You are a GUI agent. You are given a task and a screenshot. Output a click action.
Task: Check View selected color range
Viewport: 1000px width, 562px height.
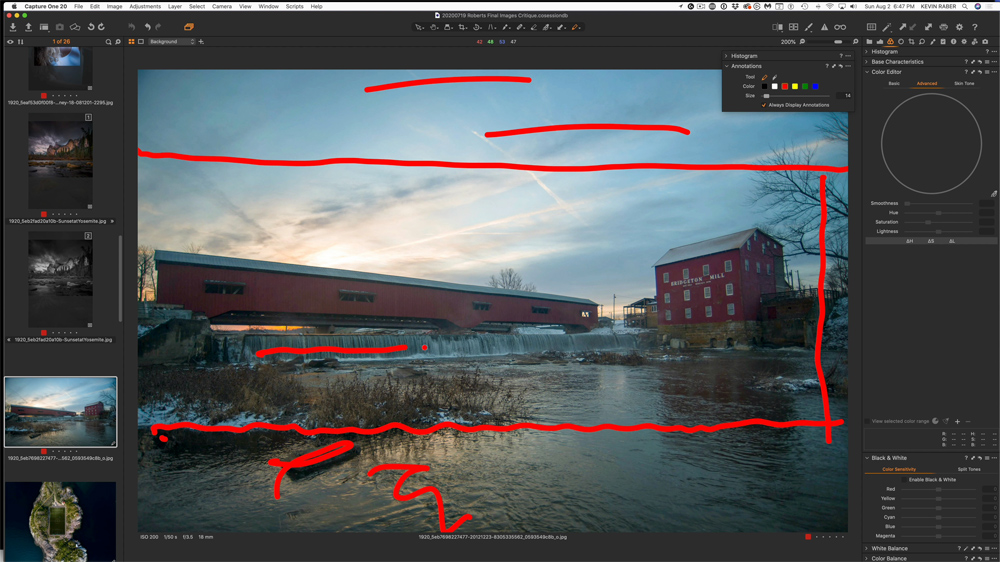tap(868, 421)
